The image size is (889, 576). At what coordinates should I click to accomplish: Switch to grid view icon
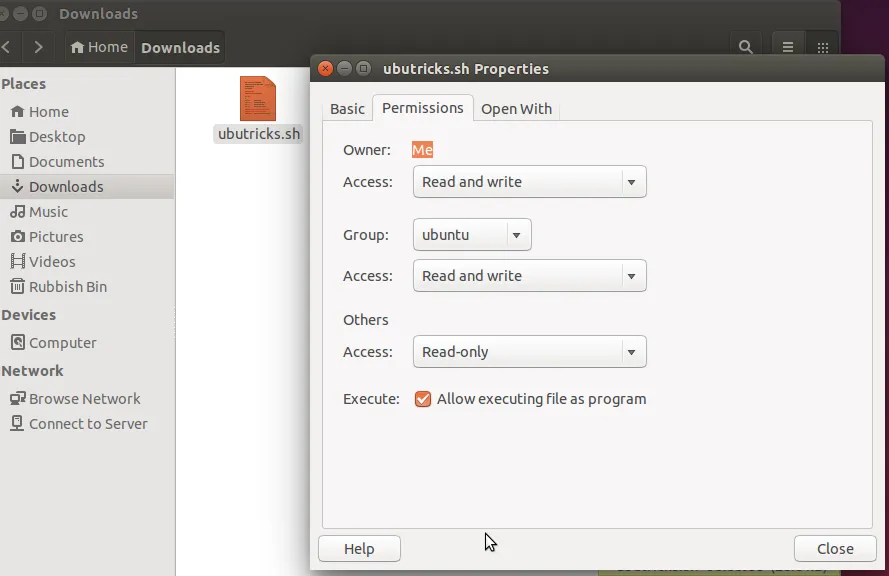(822, 47)
